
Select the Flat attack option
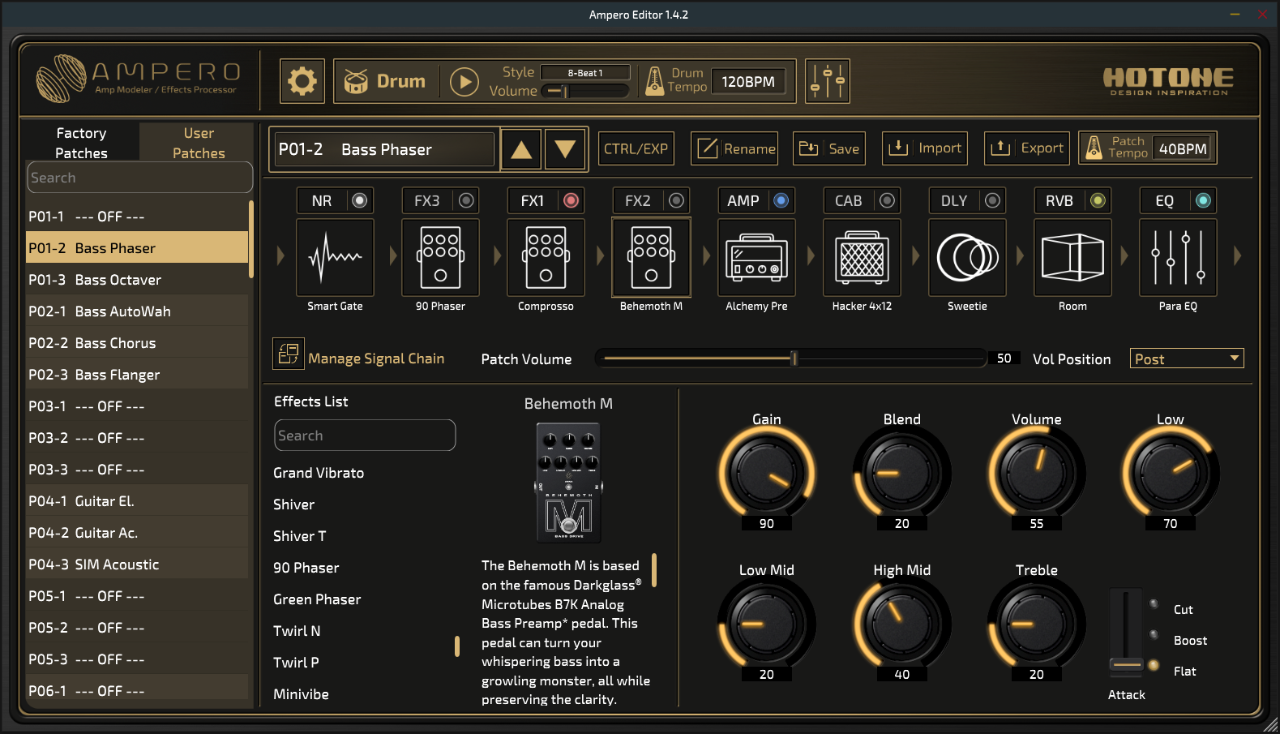click(1155, 666)
